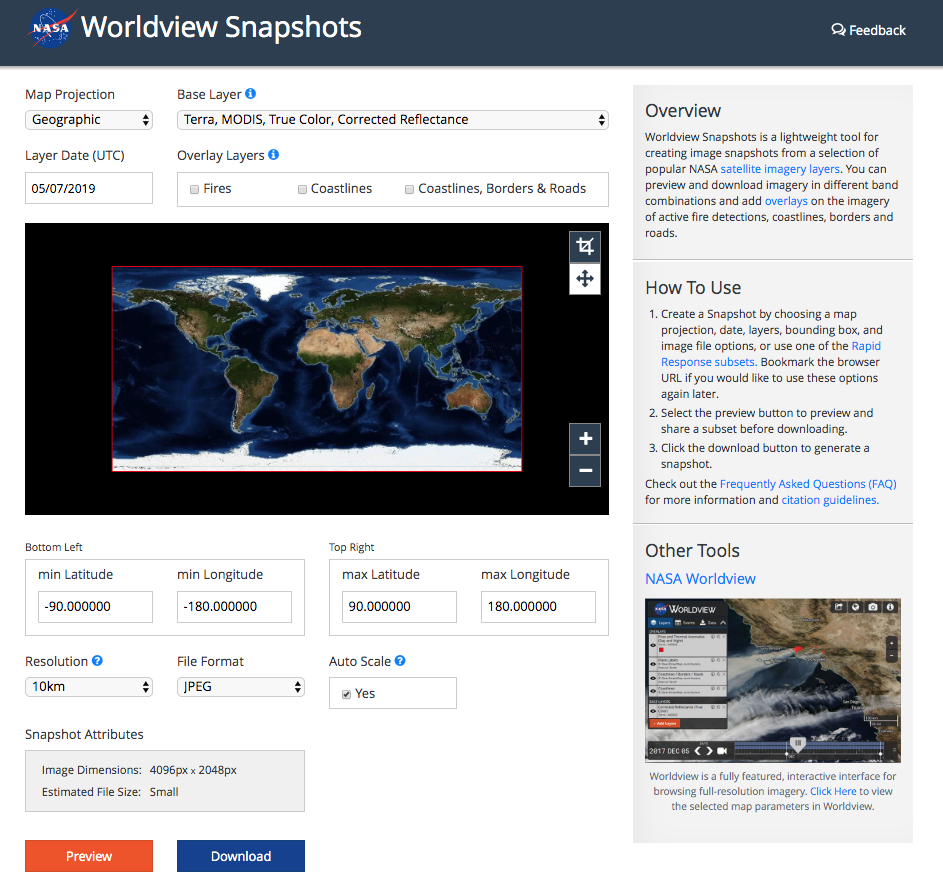Zoom out on the map preview
This screenshot has width=943, height=894.
click(585, 471)
